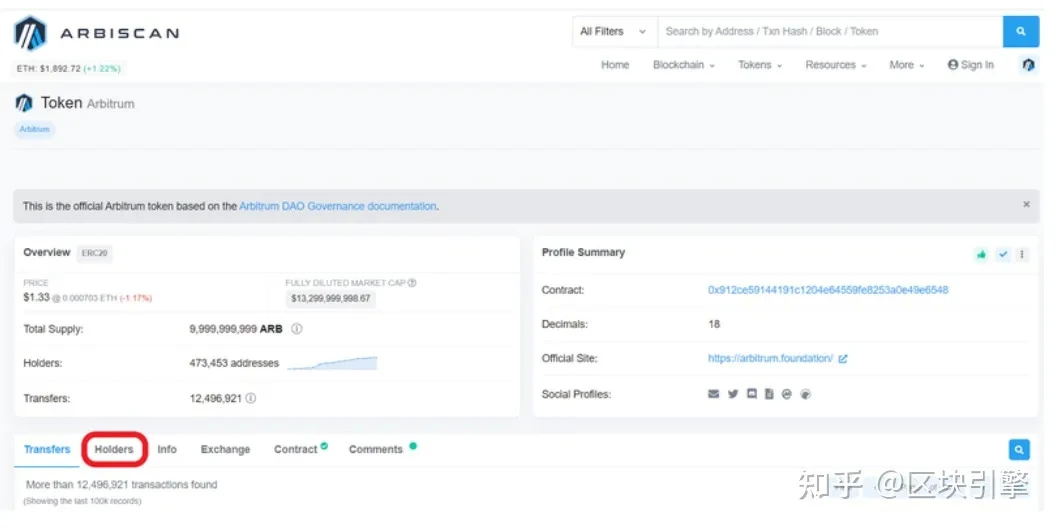
Task: Open contract address 0x912ce59144191c1204e64559fe8253a0e49e6548
Action: pos(828,290)
